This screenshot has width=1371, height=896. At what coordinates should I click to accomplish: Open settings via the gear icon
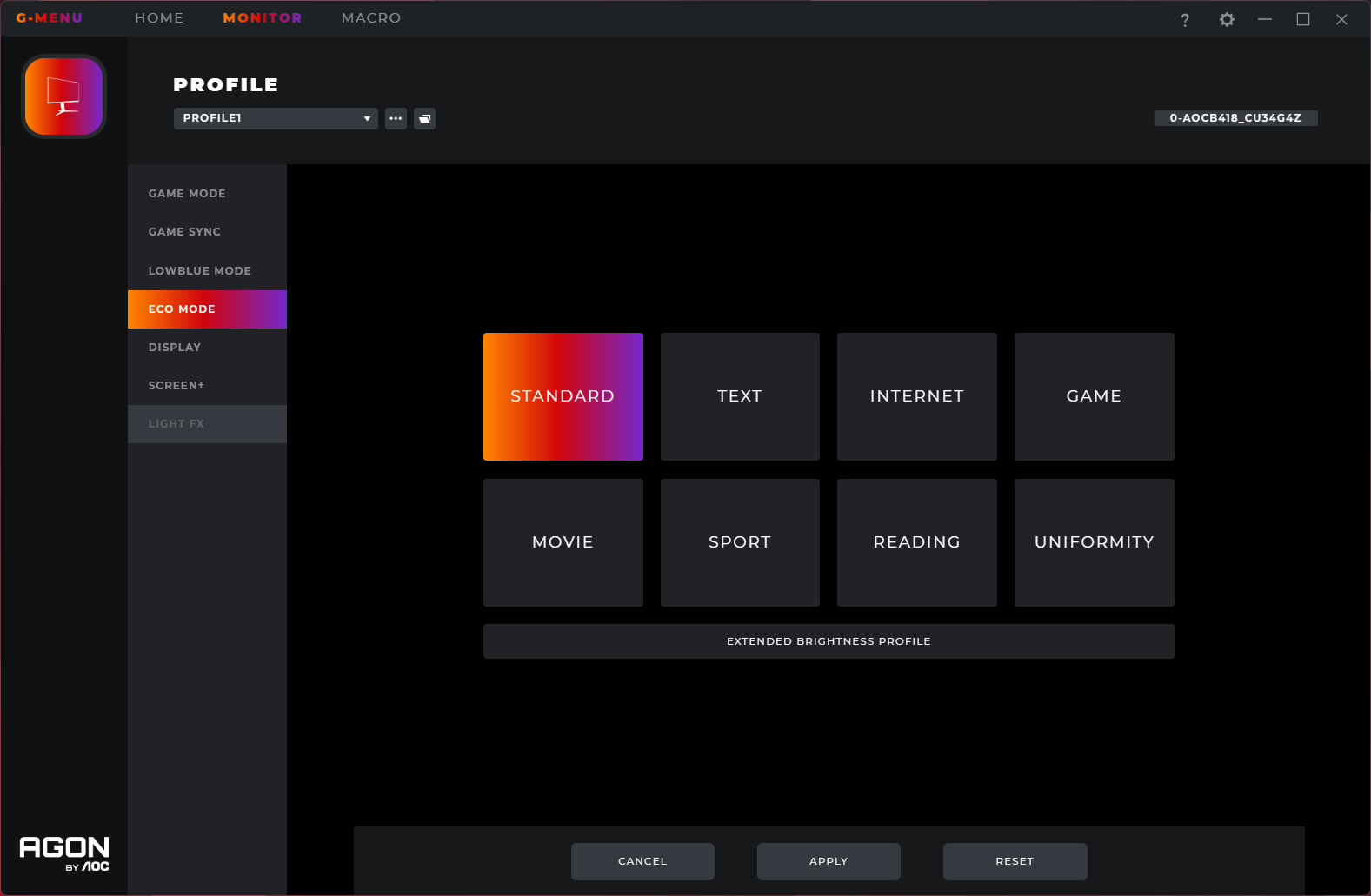pos(1226,19)
